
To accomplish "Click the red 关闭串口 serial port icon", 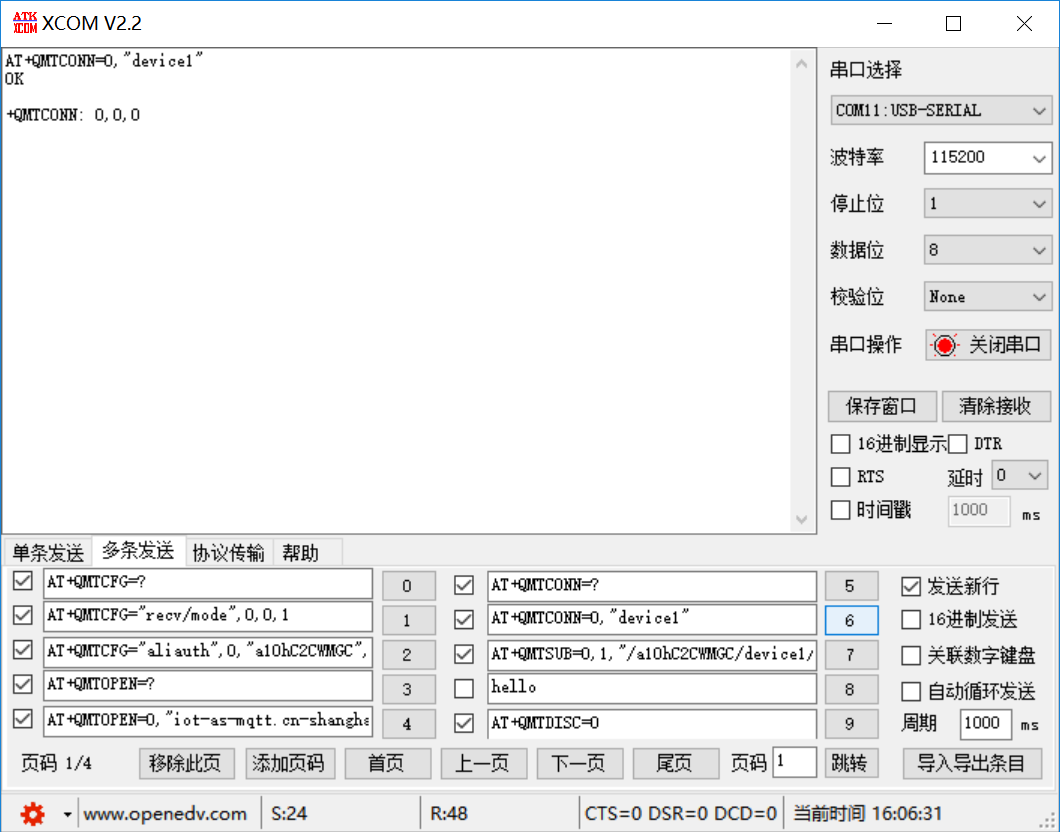I will pos(944,344).
